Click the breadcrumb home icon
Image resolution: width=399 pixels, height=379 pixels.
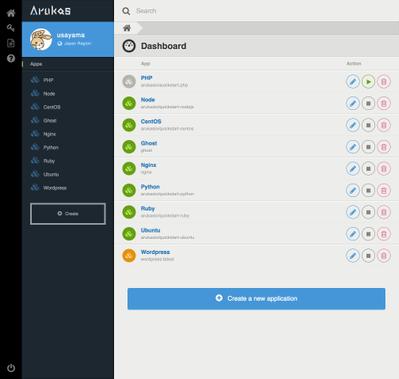coord(127,28)
